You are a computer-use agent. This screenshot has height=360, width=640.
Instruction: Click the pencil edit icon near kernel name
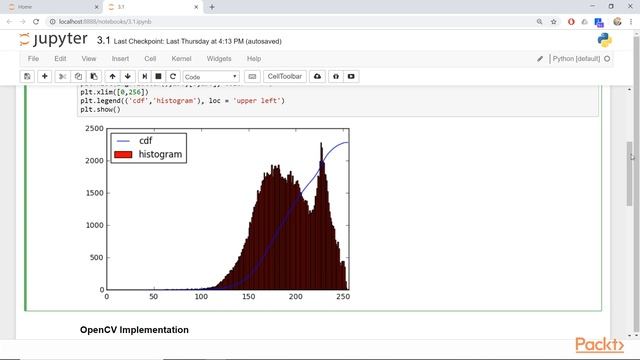(540, 59)
